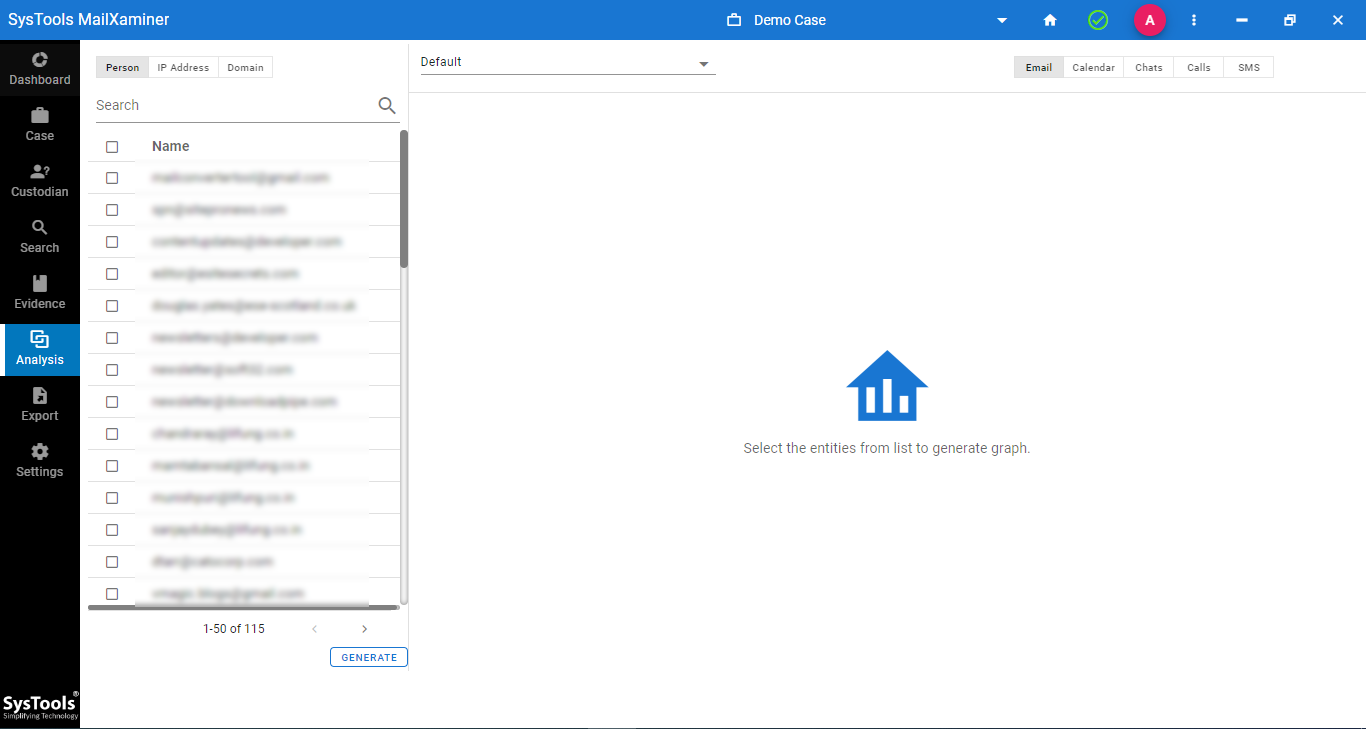Click the vertical scrollbar of entity list
The height and width of the screenshot is (729, 1366).
[x=404, y=199]
